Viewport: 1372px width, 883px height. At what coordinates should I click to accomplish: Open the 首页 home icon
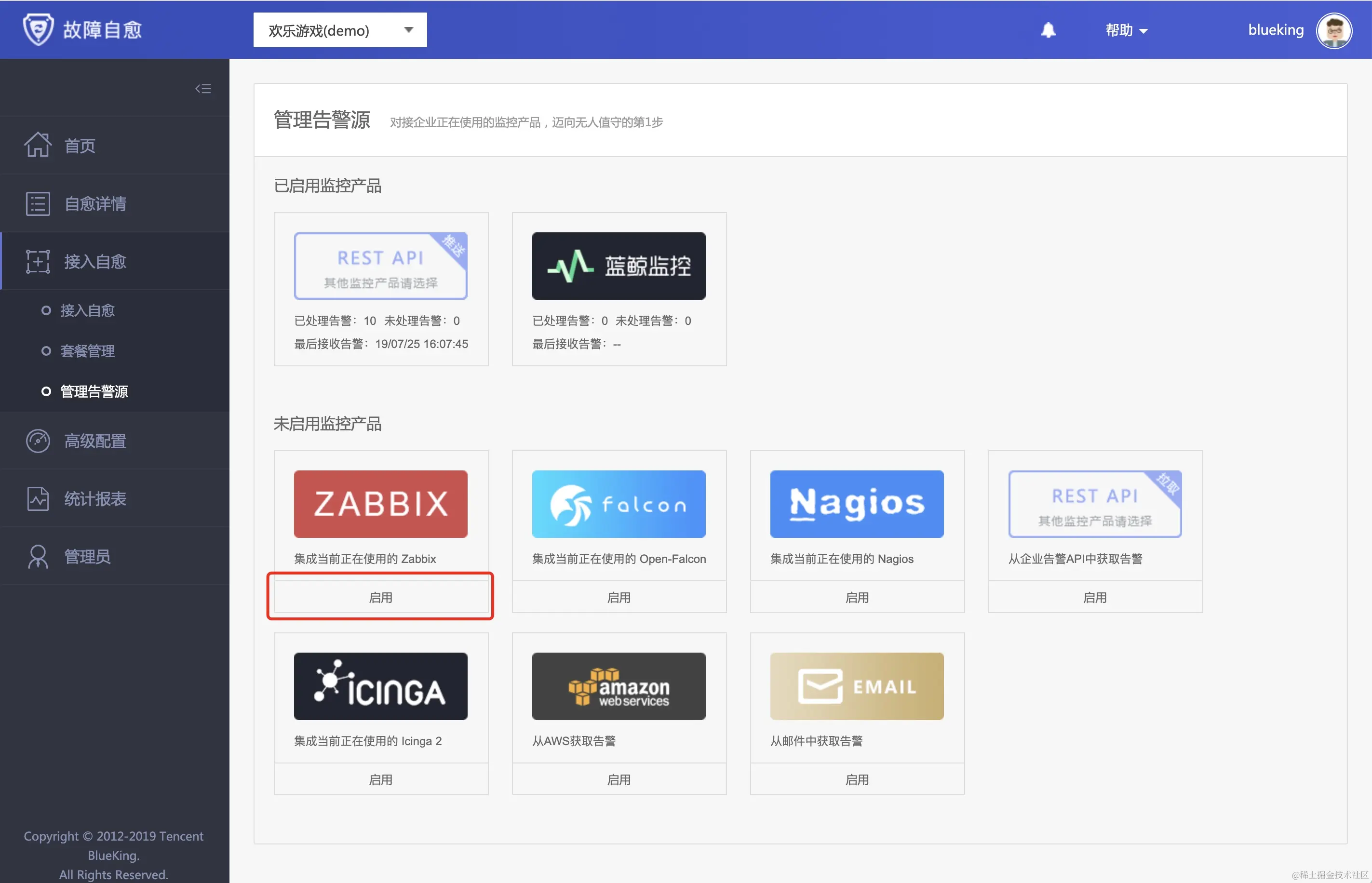pyautogui.click(x=38, y=145)
